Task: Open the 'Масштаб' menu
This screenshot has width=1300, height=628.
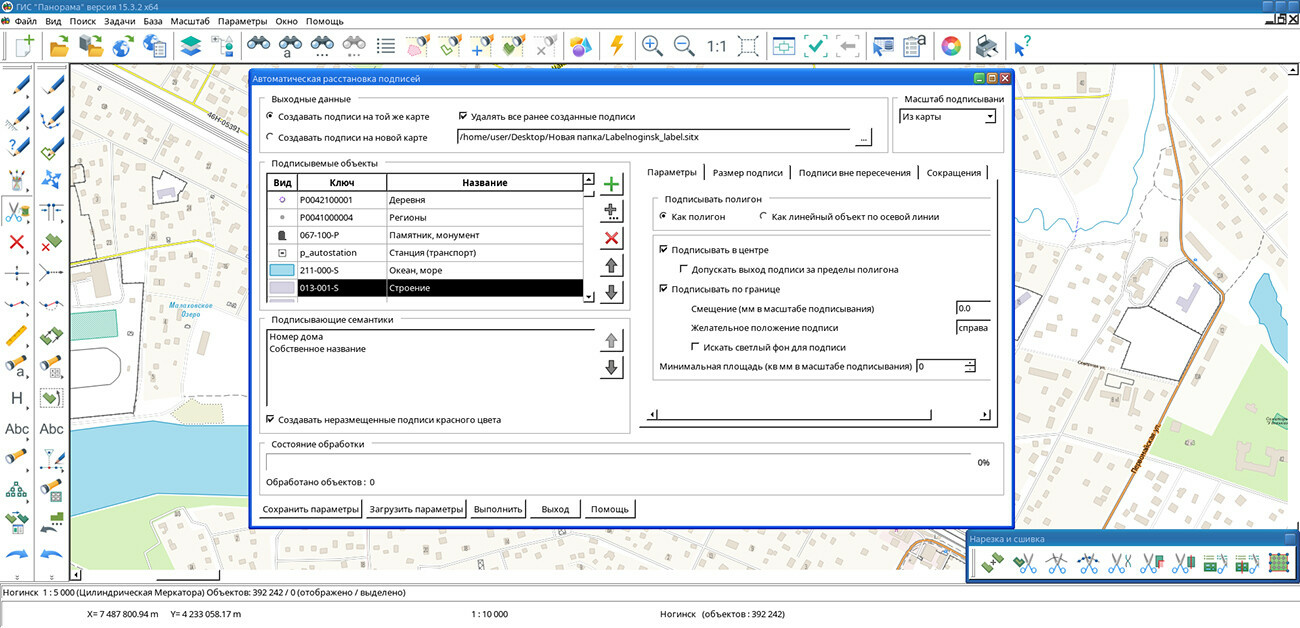Action: click(189, 21)
